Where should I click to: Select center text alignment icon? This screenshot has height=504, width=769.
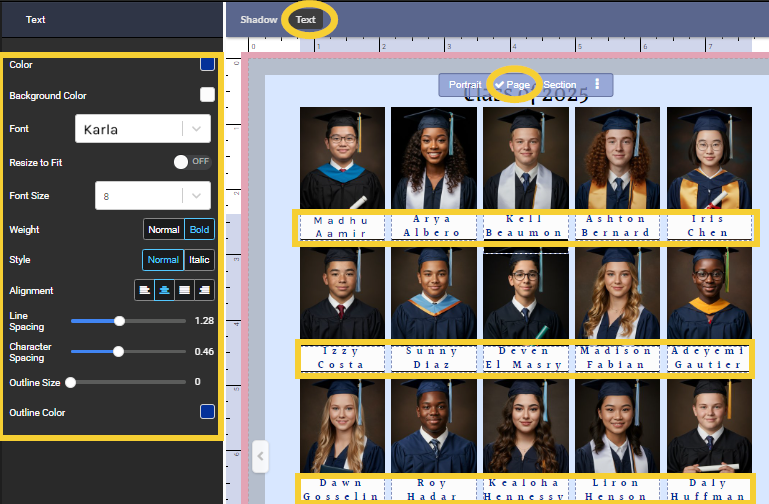click(x=164, y=290)
